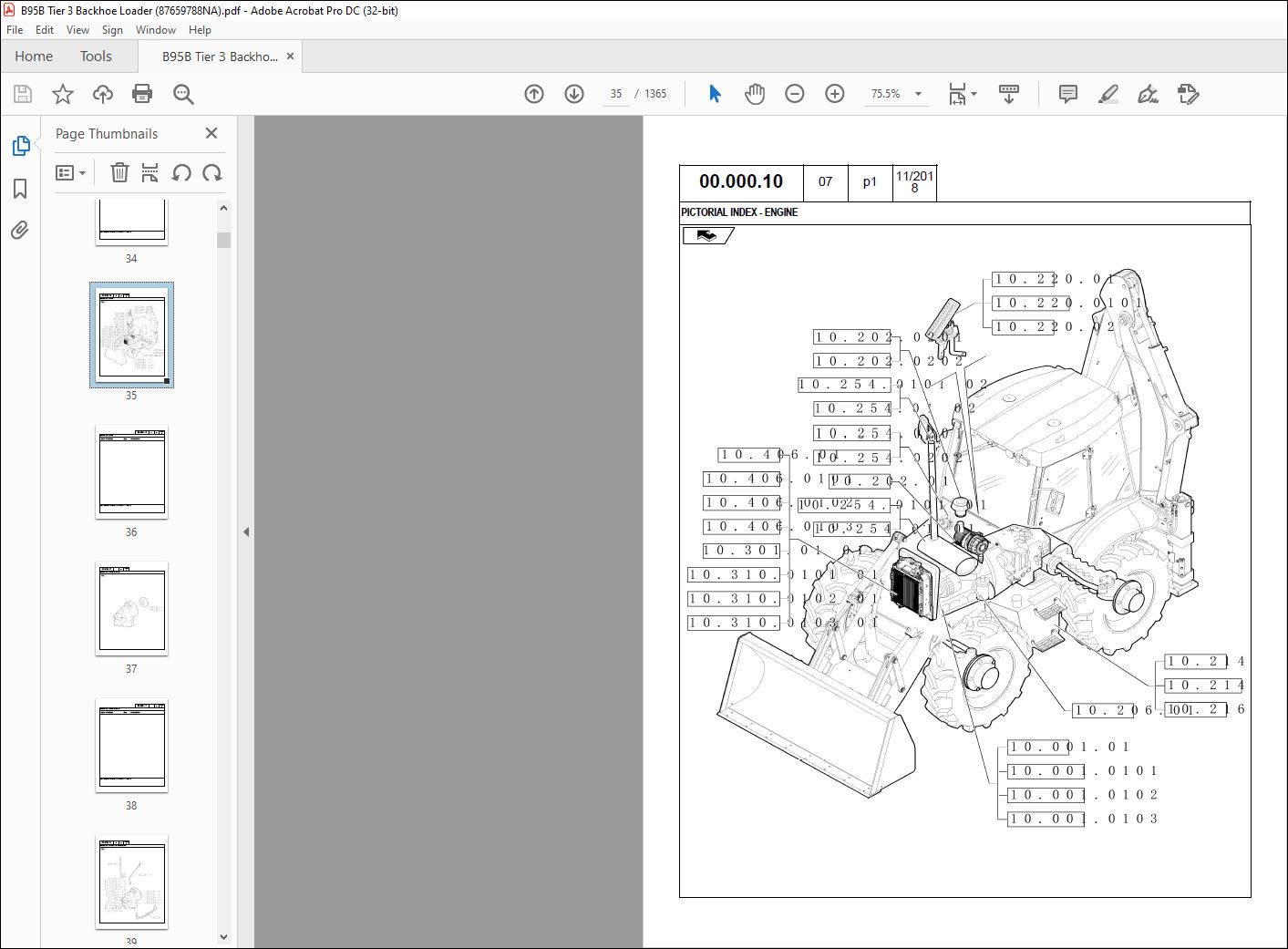The height and width of the screenshot is (949, 1288).
Task: Open the Edit menu
Action: [45, 30]
